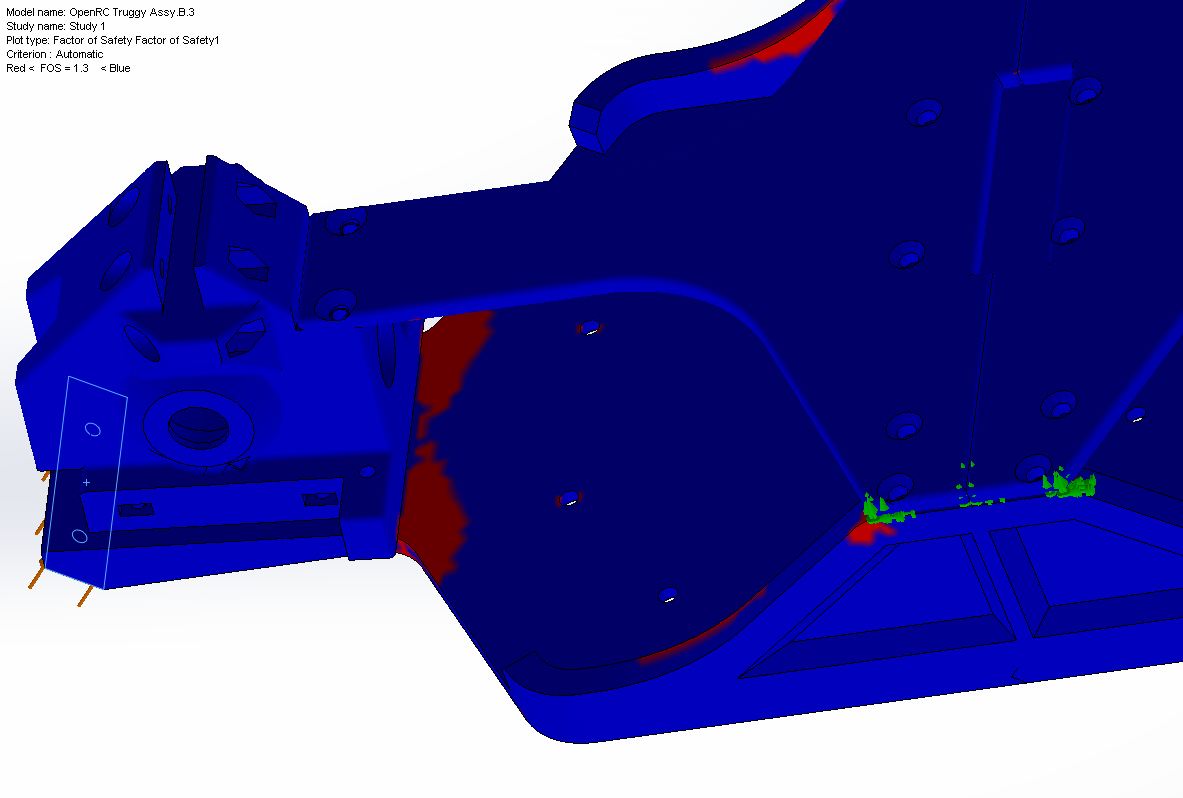Click the bottom-most orange fixture arrow
Image resolution: width=1183 pixels, height=798 pixels.
[x=84, y=597]
